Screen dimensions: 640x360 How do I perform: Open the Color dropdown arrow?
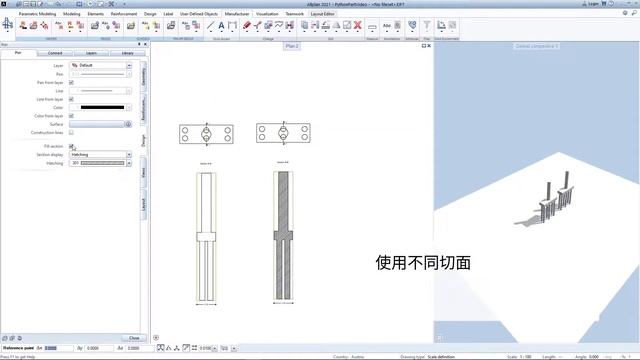pos(129,107)
